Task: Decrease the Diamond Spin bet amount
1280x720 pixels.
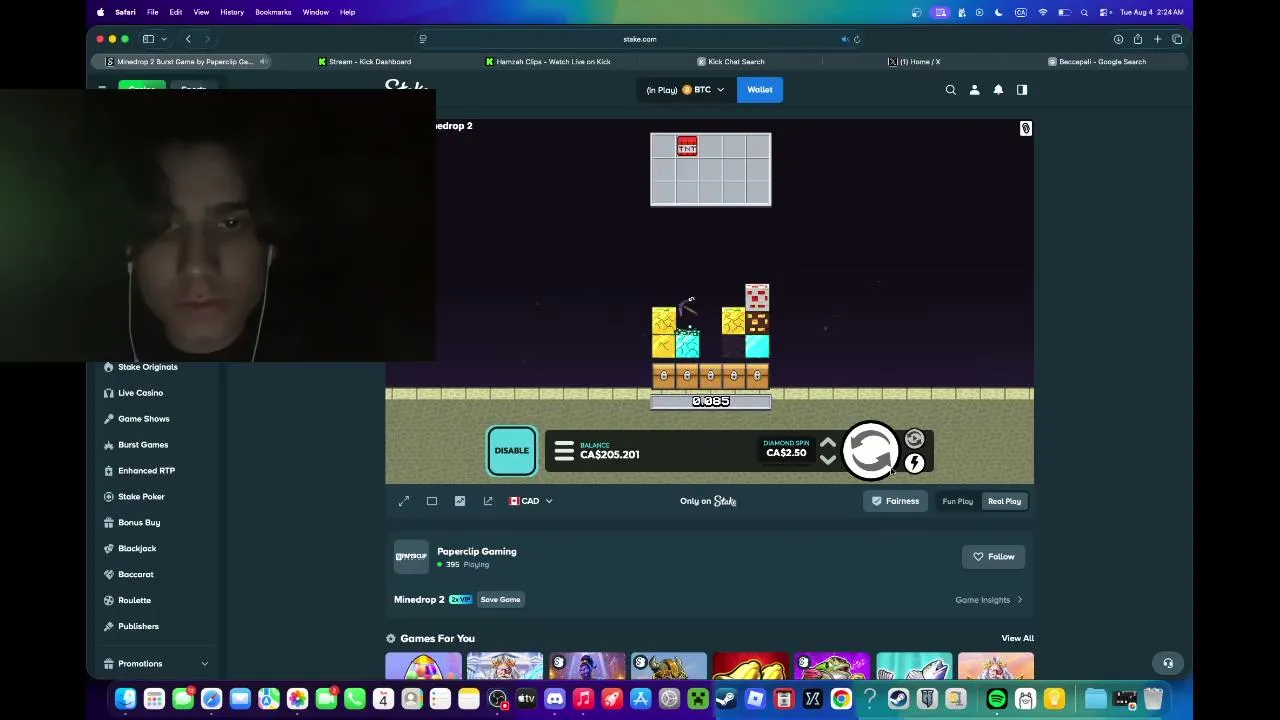Action: (x=828, y=460)
